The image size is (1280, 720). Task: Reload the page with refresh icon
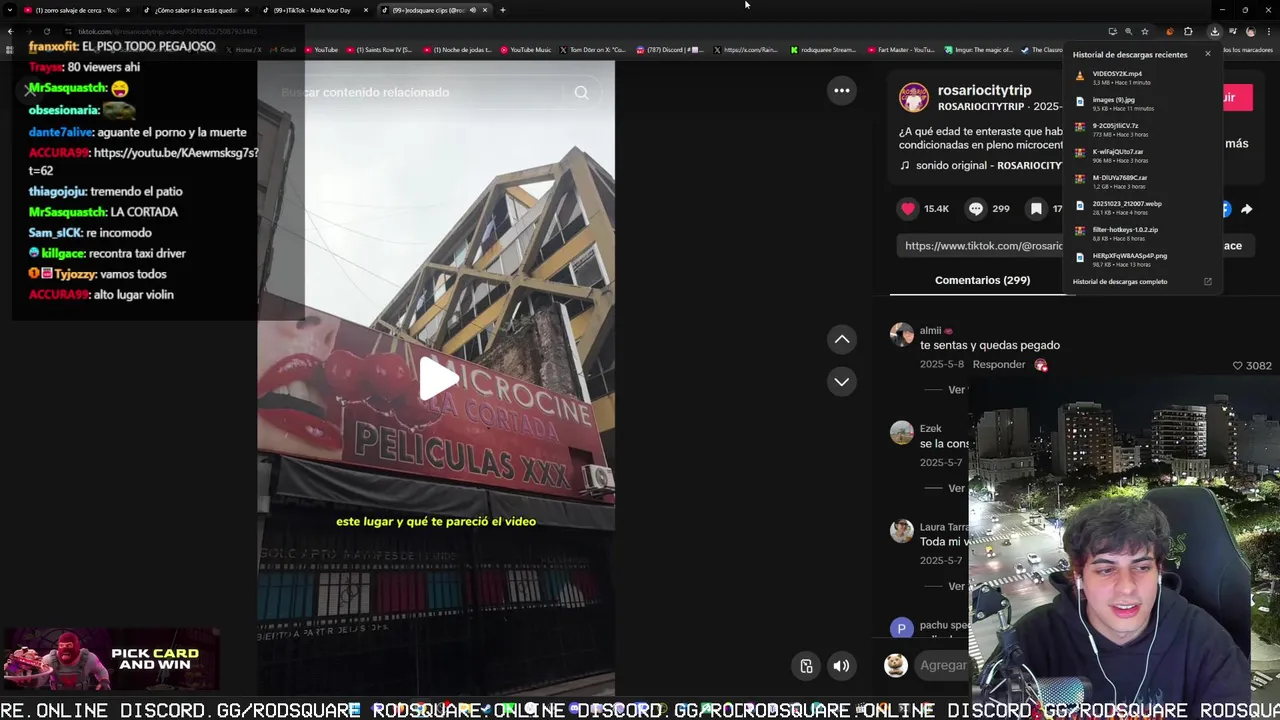[47, 32]
